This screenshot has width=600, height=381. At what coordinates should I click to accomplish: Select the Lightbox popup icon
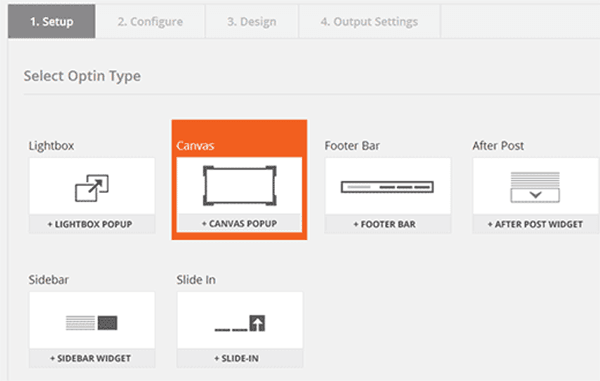tap(92, 188)
